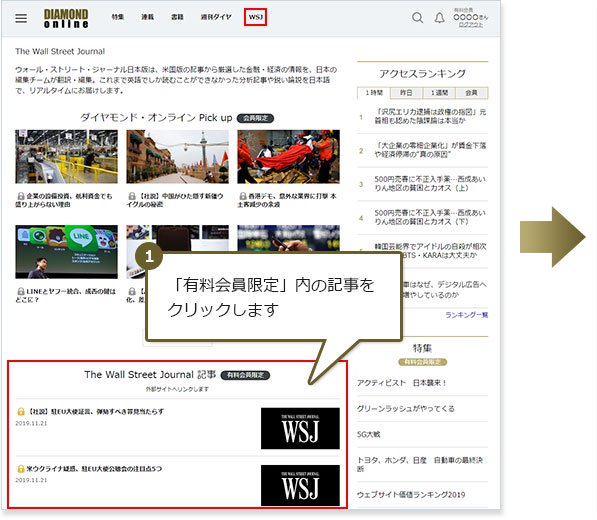The height and width of the screenshot is (520, 597).
Task: Open the 香港デモ article headline
Action: point(287,200)
